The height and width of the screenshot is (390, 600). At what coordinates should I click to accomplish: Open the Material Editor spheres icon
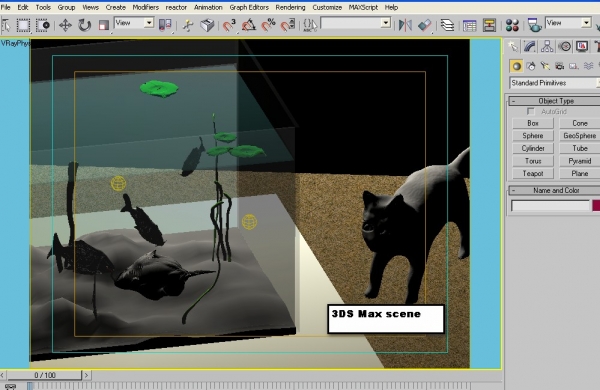pyautogui.click(x=512, y=26)
